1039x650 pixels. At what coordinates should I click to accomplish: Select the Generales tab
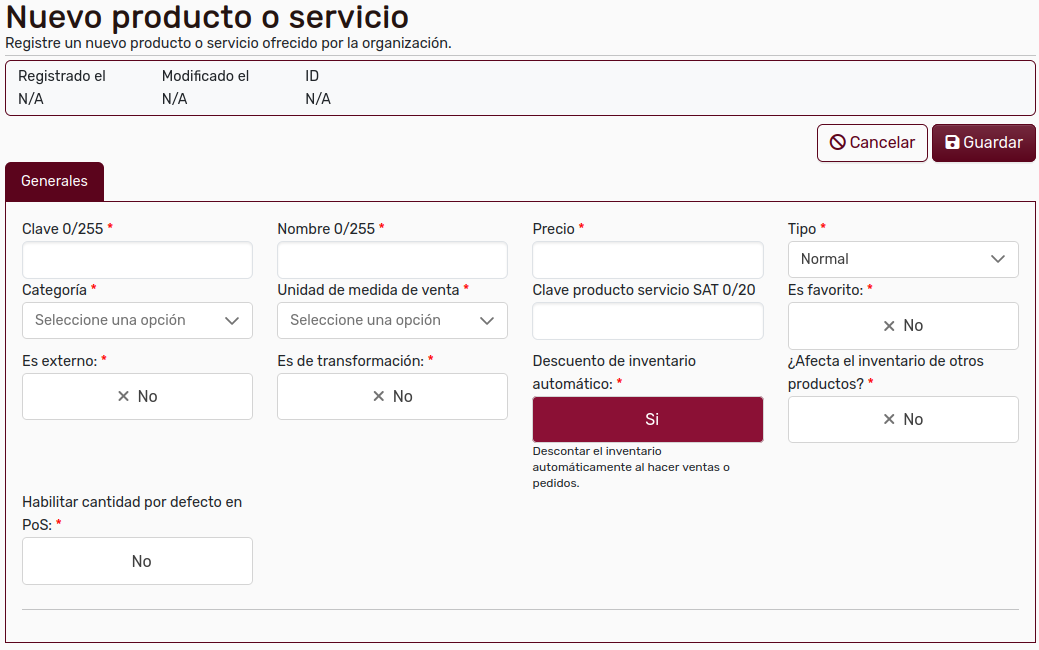pos(54,181)
